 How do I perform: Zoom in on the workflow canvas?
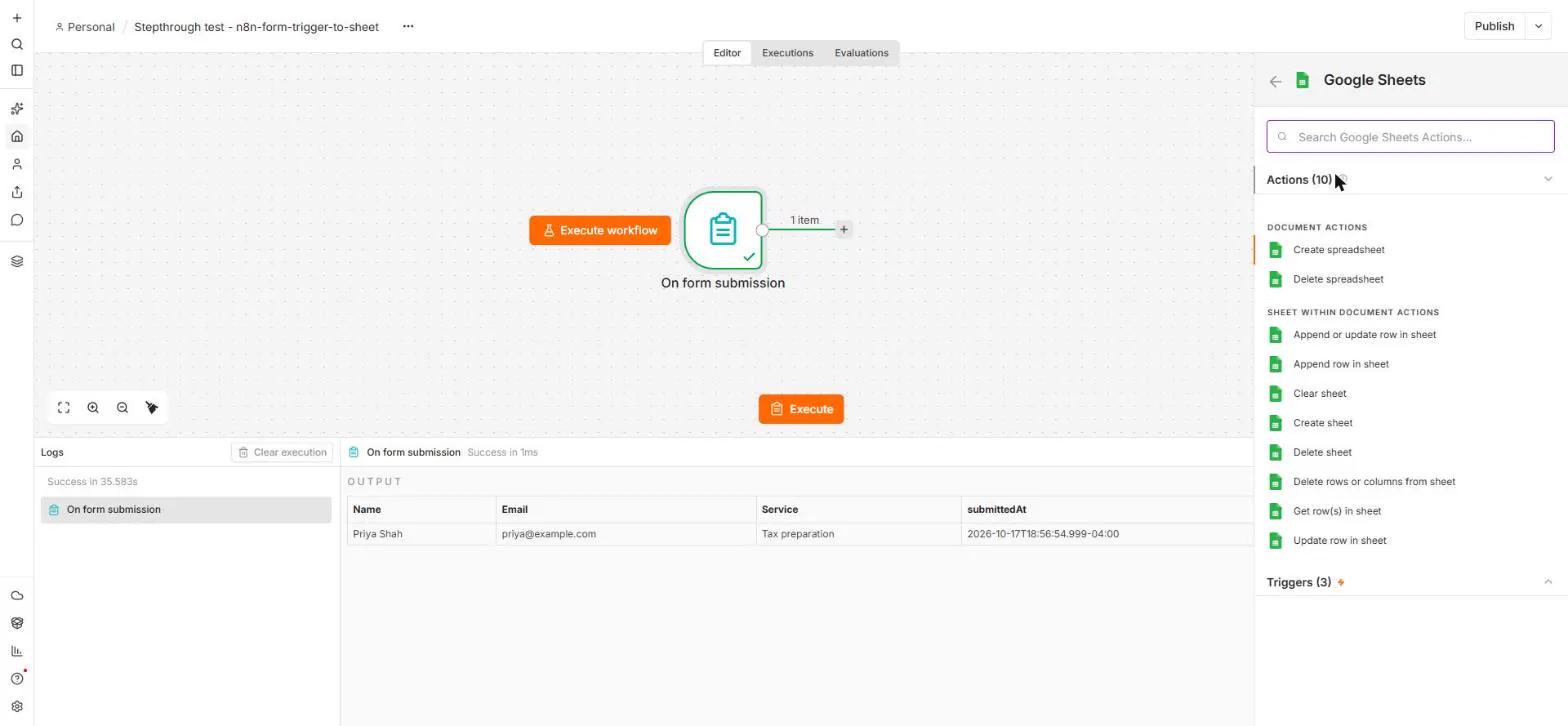(x=93, y=408)
